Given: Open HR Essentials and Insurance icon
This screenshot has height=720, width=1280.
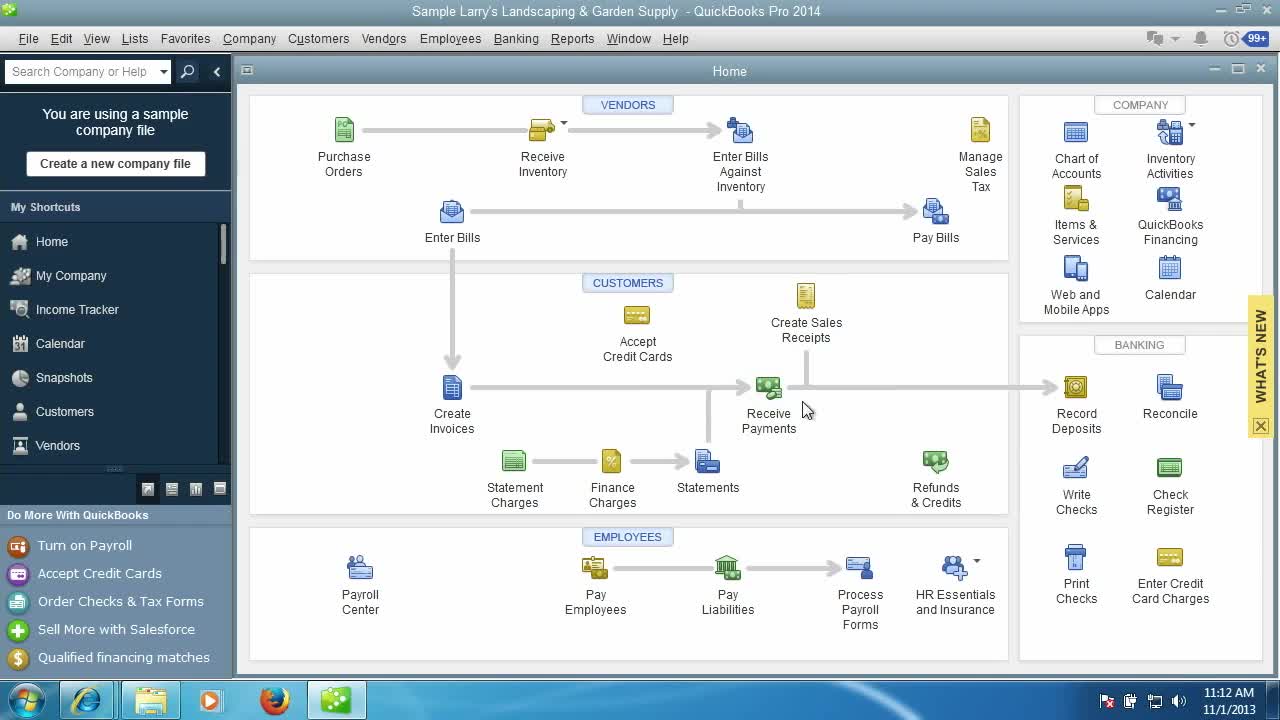Looking at the screenshot, I should [955, 568].
